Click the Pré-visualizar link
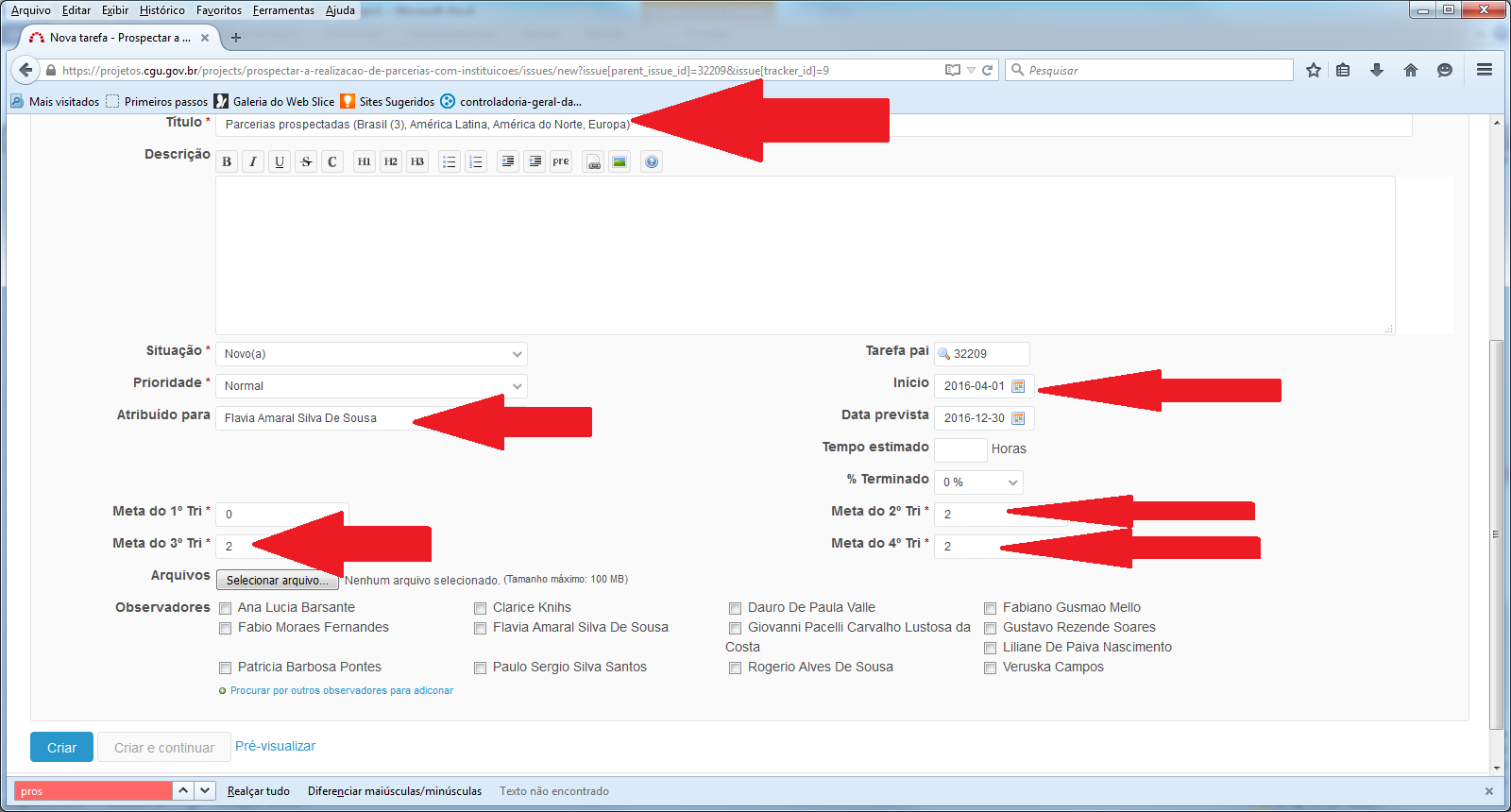Image resolution: width=1511 pixels, height=812 pixels. (x=275, y=746)
